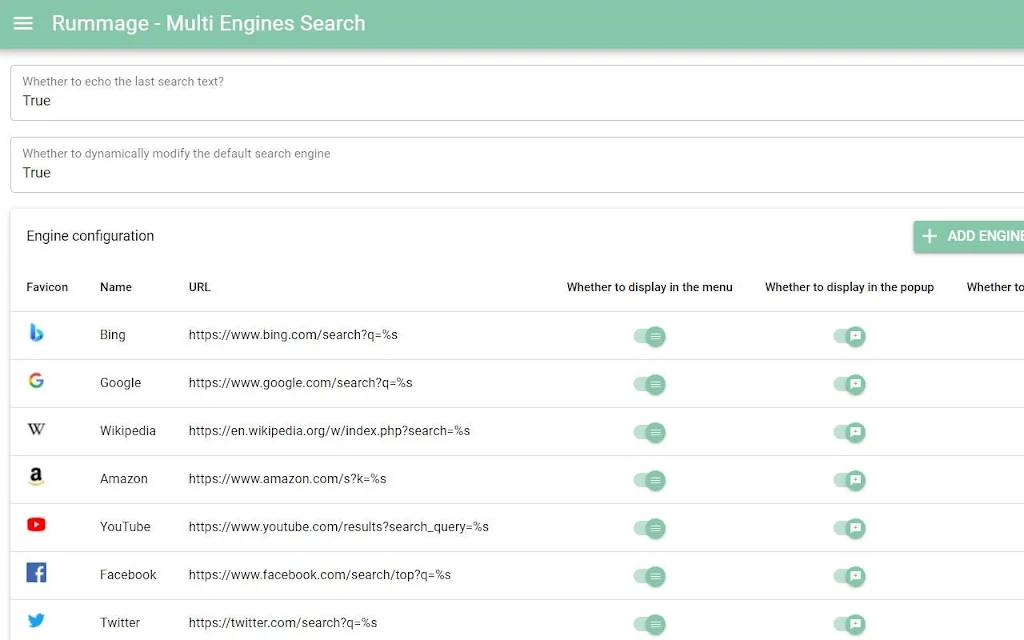Toggle YouTube display in the popup

(850, 528)
